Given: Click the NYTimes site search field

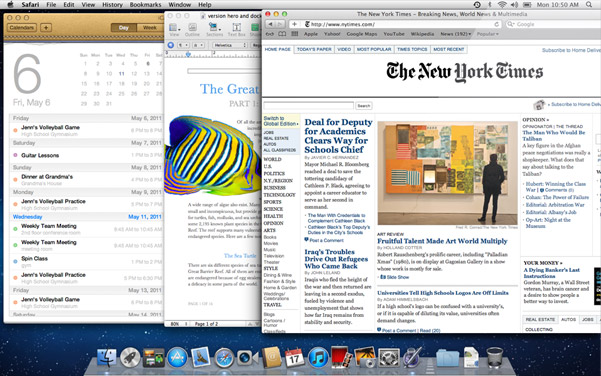Looking at the screenshot, I should [x=309, y=105].
